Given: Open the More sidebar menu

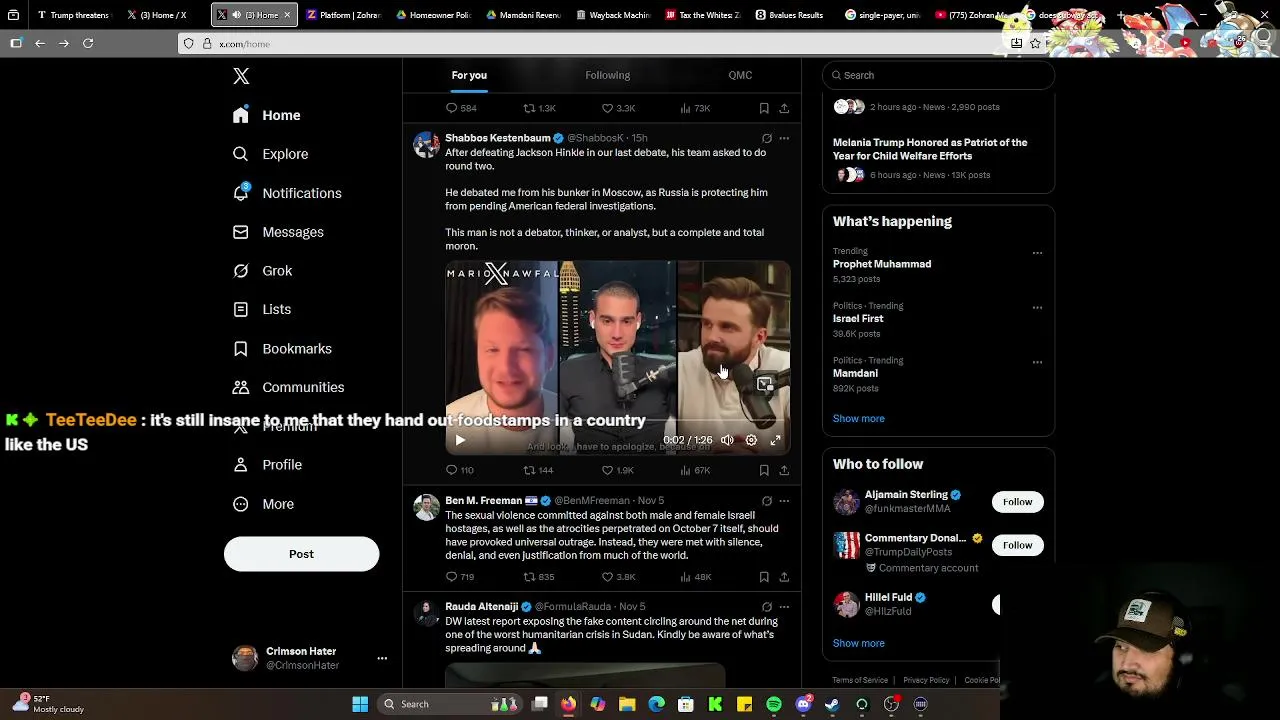Looking at the screenshot, I should (263, 504).
